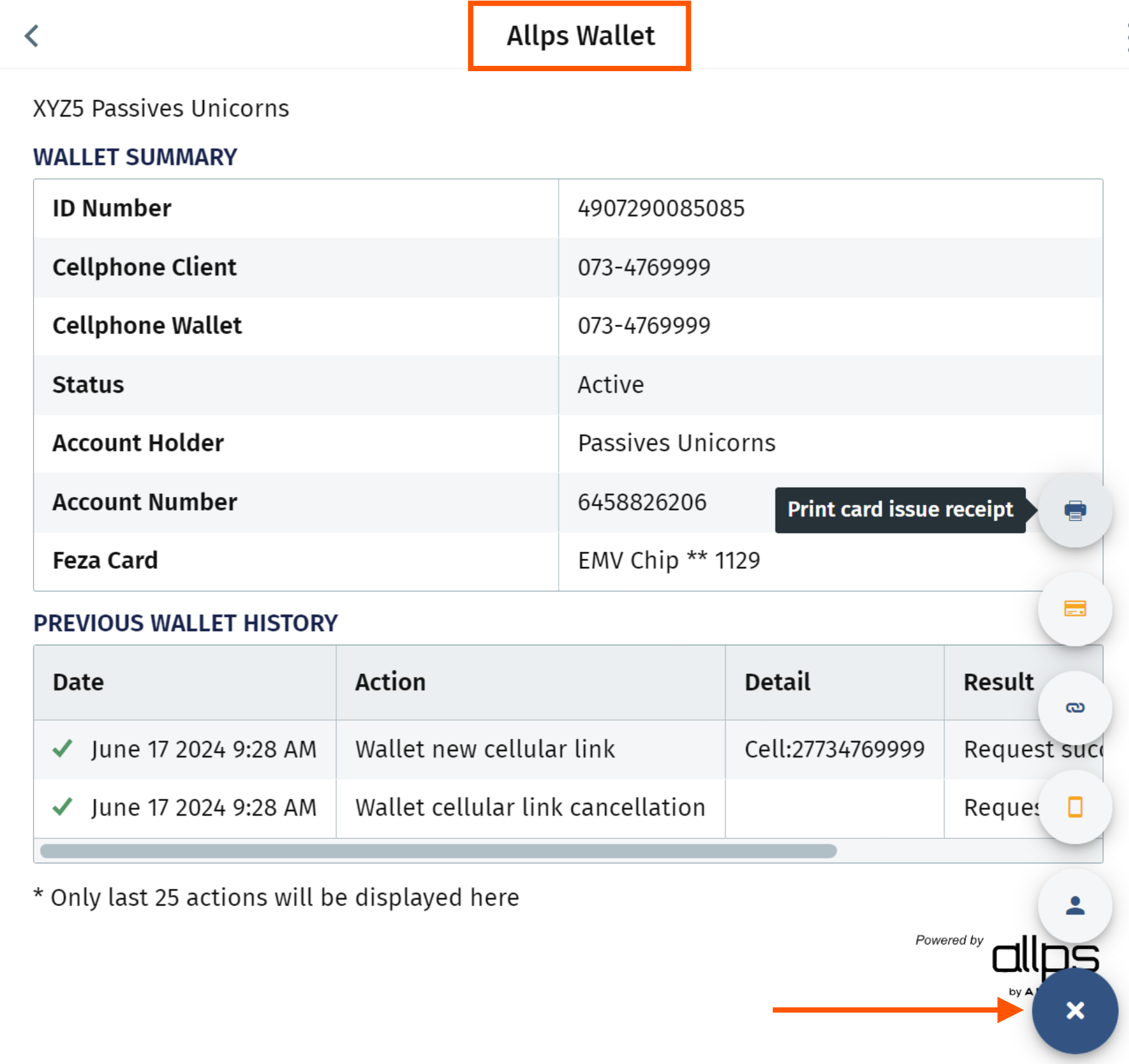Click the person profile icon button
The height and width of the screenshot is (1064, 1129).
point(1075,905)
